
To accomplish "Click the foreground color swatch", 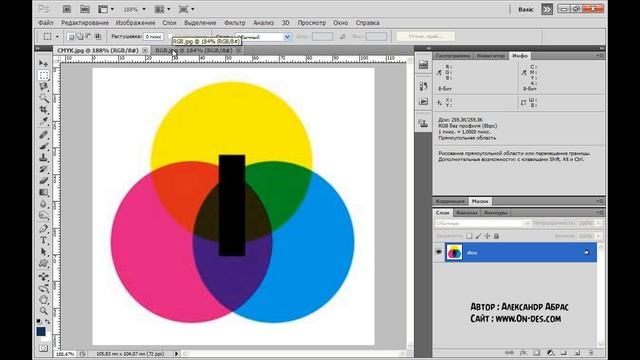I will click(41, 331).
